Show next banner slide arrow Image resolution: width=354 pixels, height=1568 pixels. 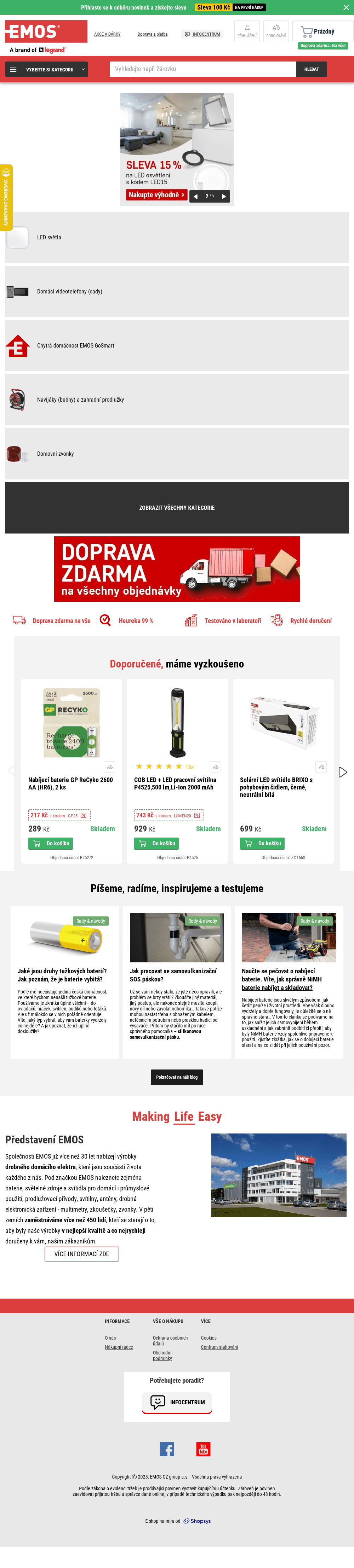(224, 196)
